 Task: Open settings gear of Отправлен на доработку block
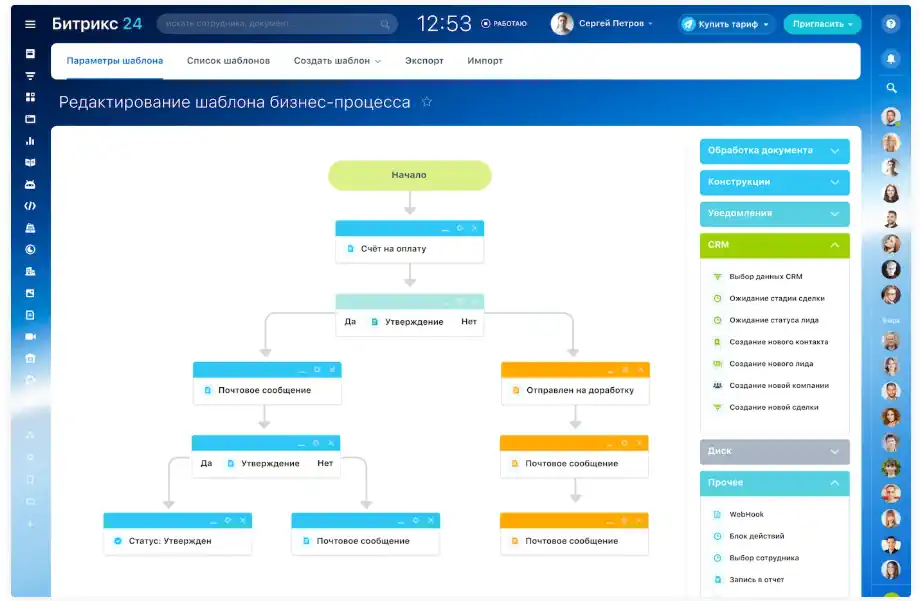625,370
